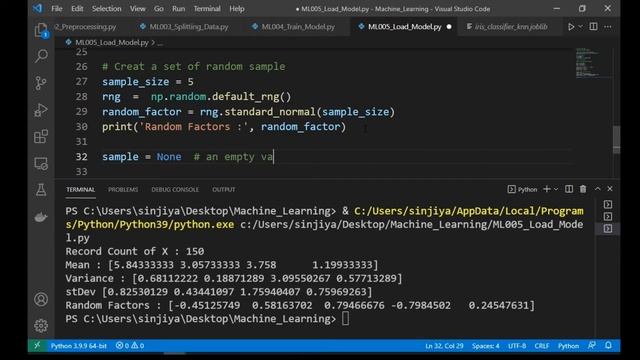Switch to PROBLEMS panel tab
Screen dimensions: 640x360
click(123, 189)
